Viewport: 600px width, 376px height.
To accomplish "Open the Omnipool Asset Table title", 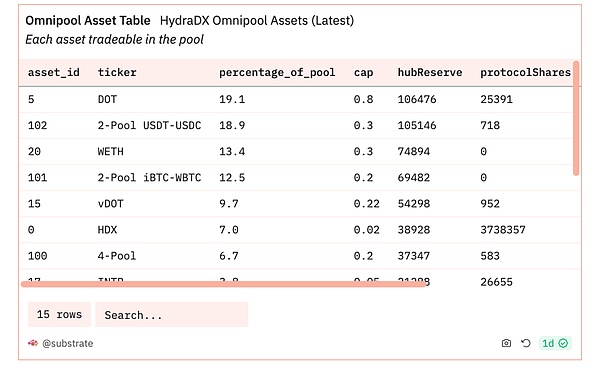I will tap(88, 20).
